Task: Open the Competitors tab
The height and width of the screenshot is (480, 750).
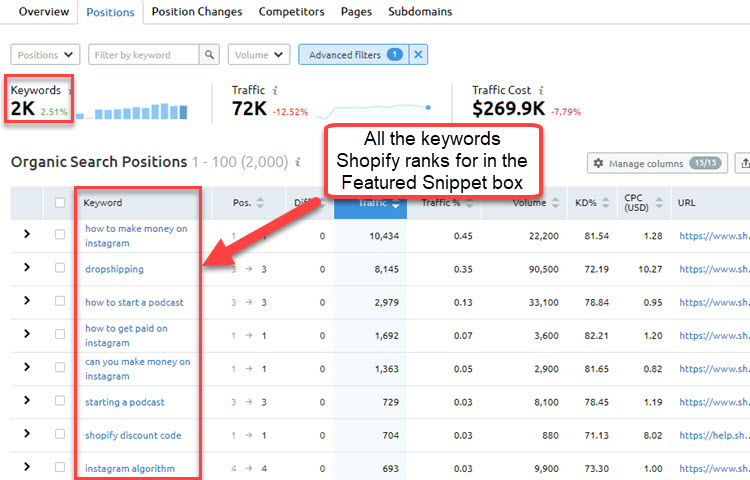Action: click(x=291, y=12)
